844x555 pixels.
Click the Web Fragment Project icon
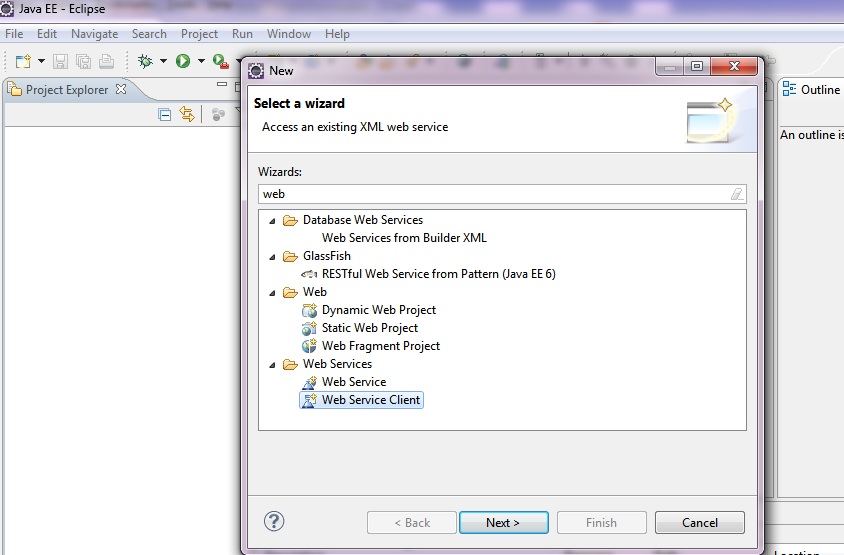pyautogui.click(x=310, y=346)
